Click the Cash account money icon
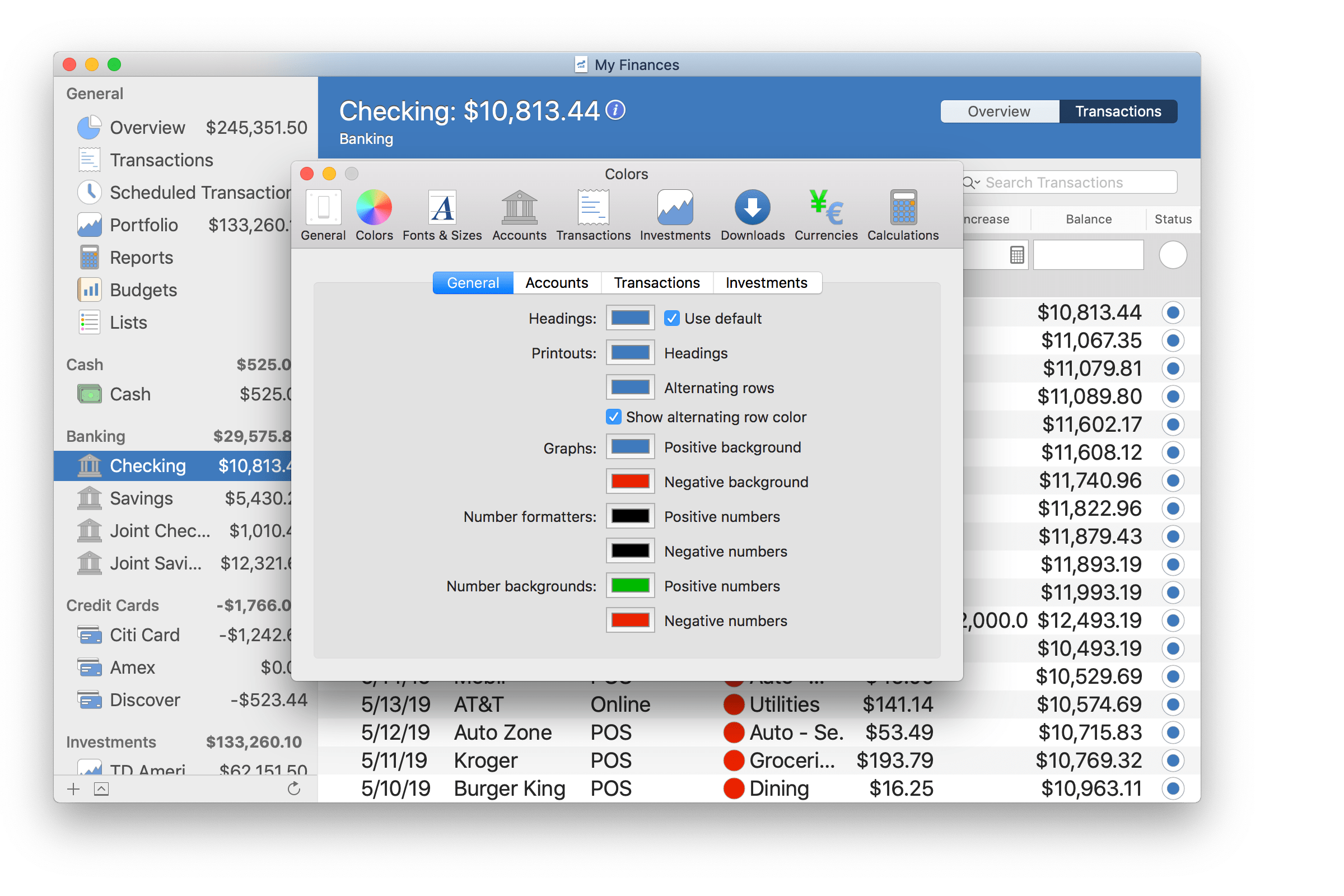Viewport: 1344px width, 896px height. (89, 394)
